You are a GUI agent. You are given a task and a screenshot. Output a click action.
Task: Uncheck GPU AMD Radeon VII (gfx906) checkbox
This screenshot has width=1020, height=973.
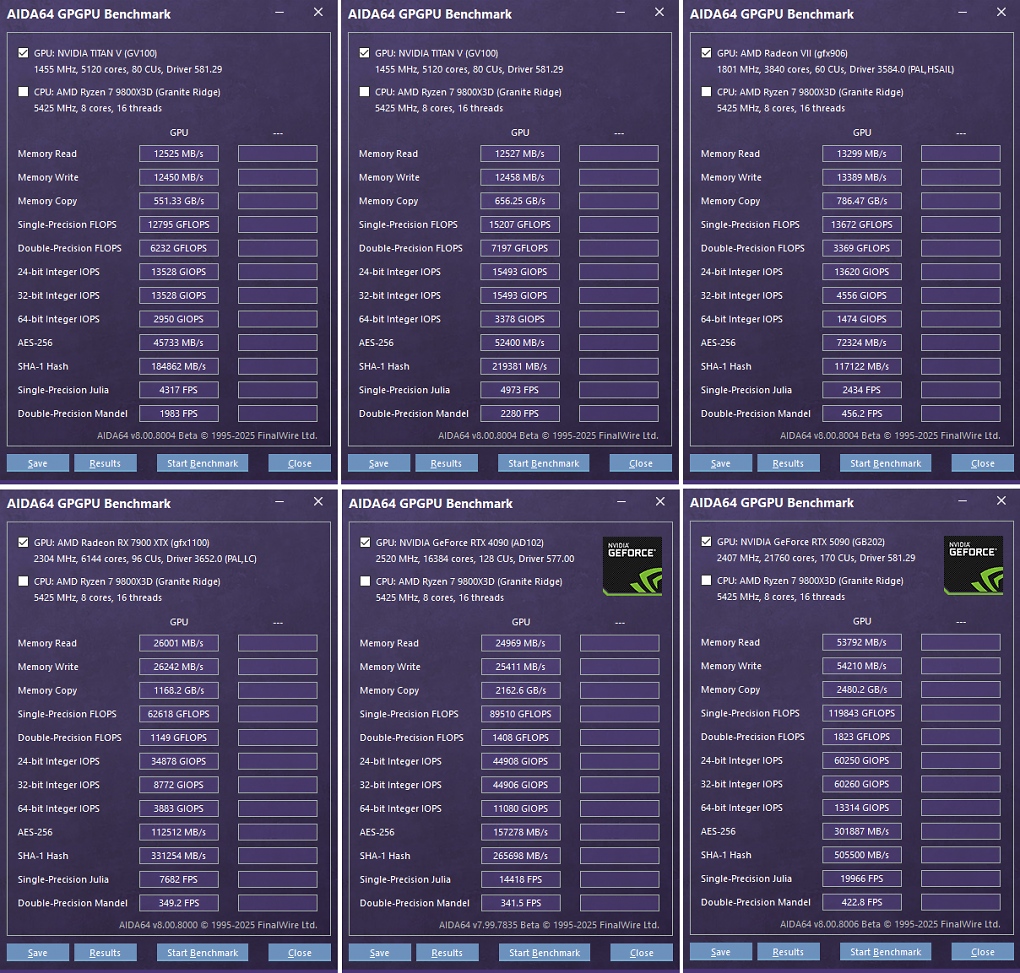tap(706, 53)
